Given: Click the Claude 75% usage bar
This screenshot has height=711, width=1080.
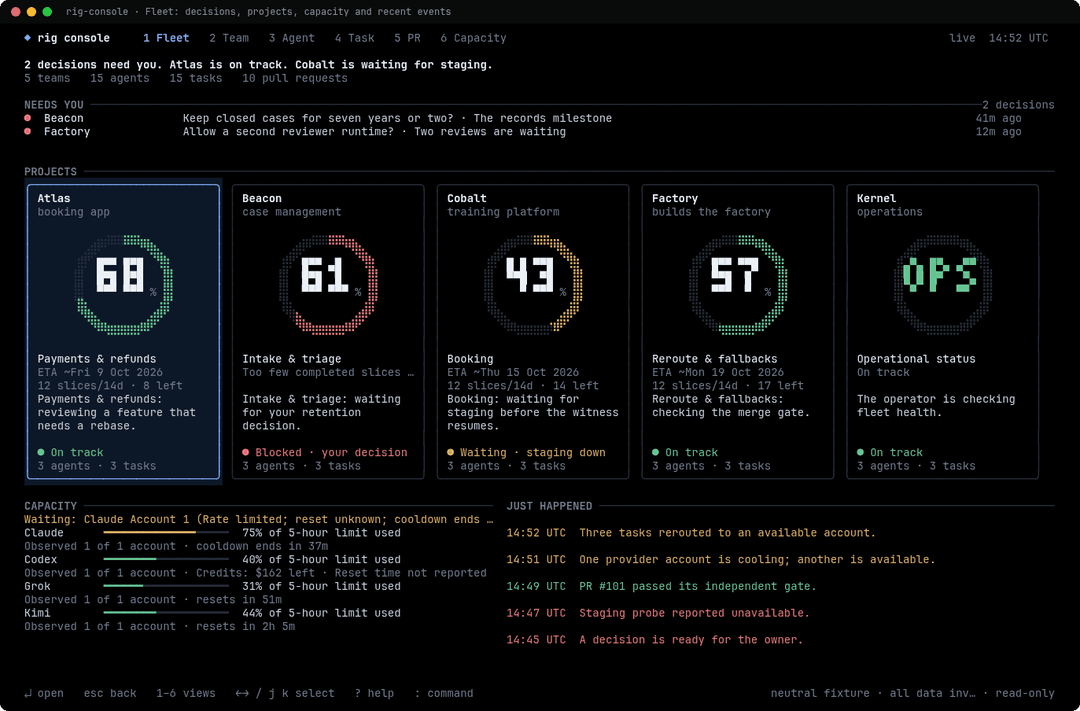Looking at the screenshot, I should (x=166, y=533).
